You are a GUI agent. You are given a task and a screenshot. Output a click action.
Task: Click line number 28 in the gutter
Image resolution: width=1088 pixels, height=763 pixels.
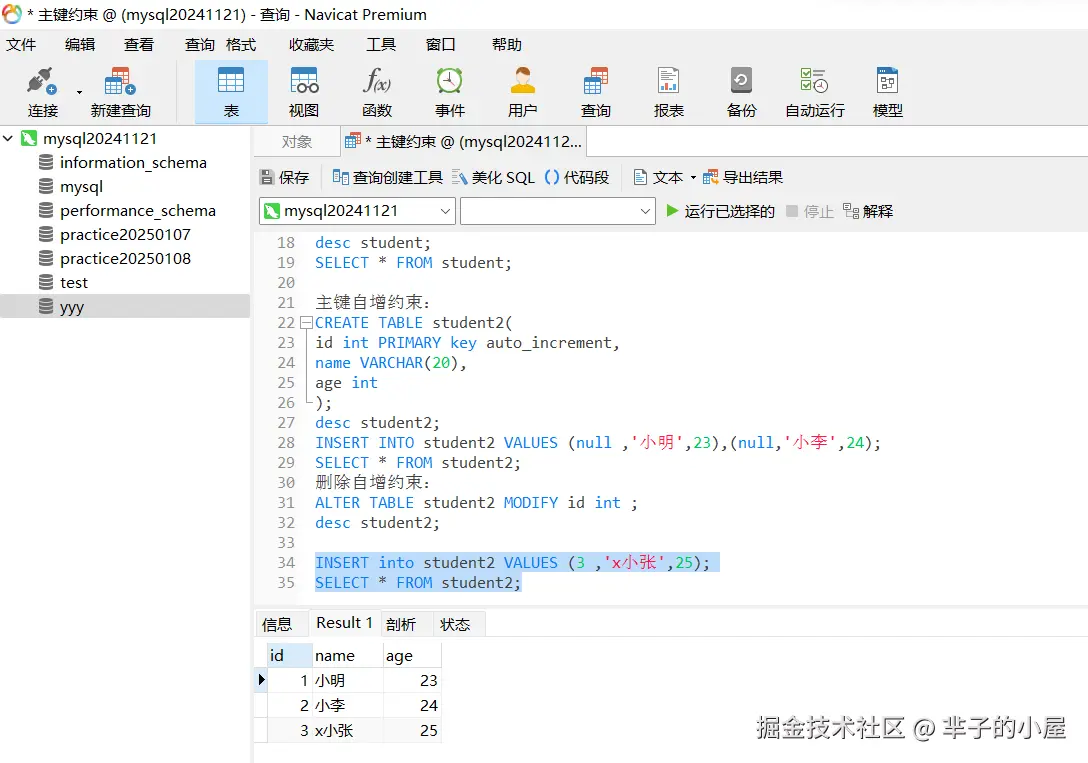point(286,443)
